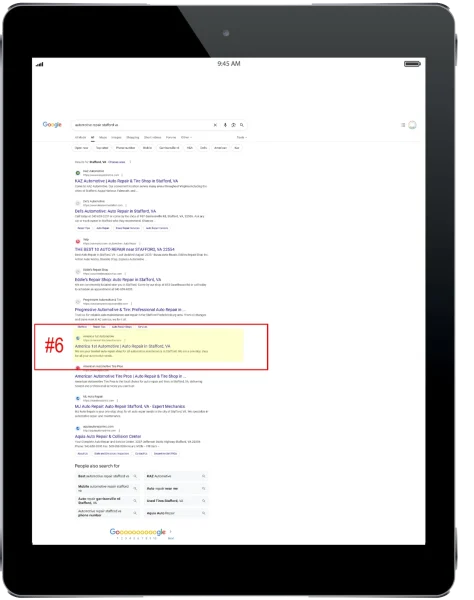Open America 1st Automotive result link

(122, 346)
